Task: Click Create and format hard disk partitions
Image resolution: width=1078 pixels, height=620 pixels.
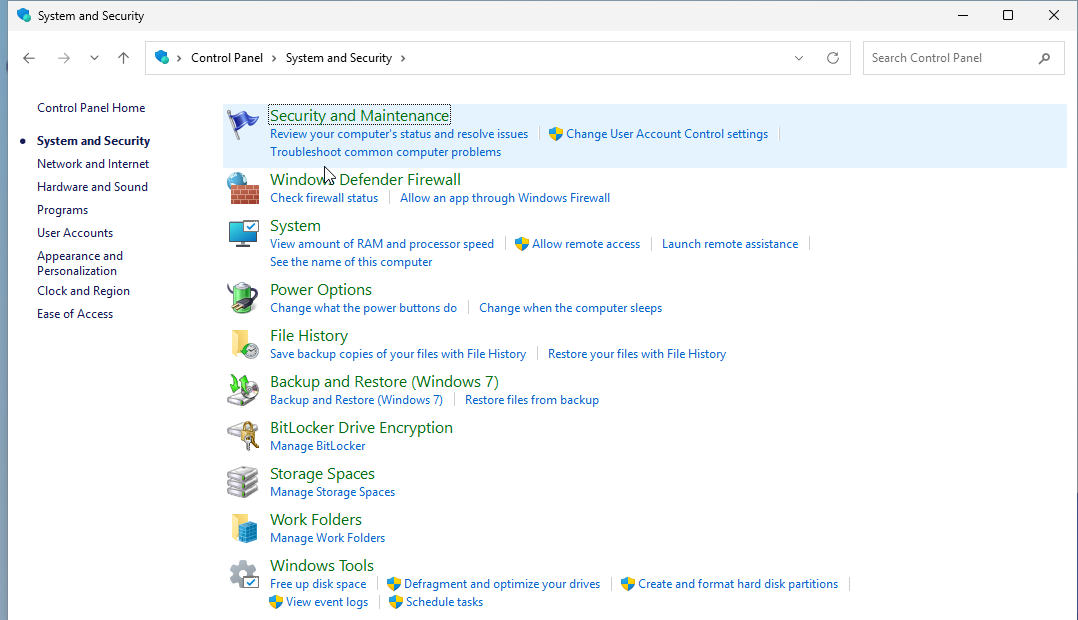Action: [738, 584]
